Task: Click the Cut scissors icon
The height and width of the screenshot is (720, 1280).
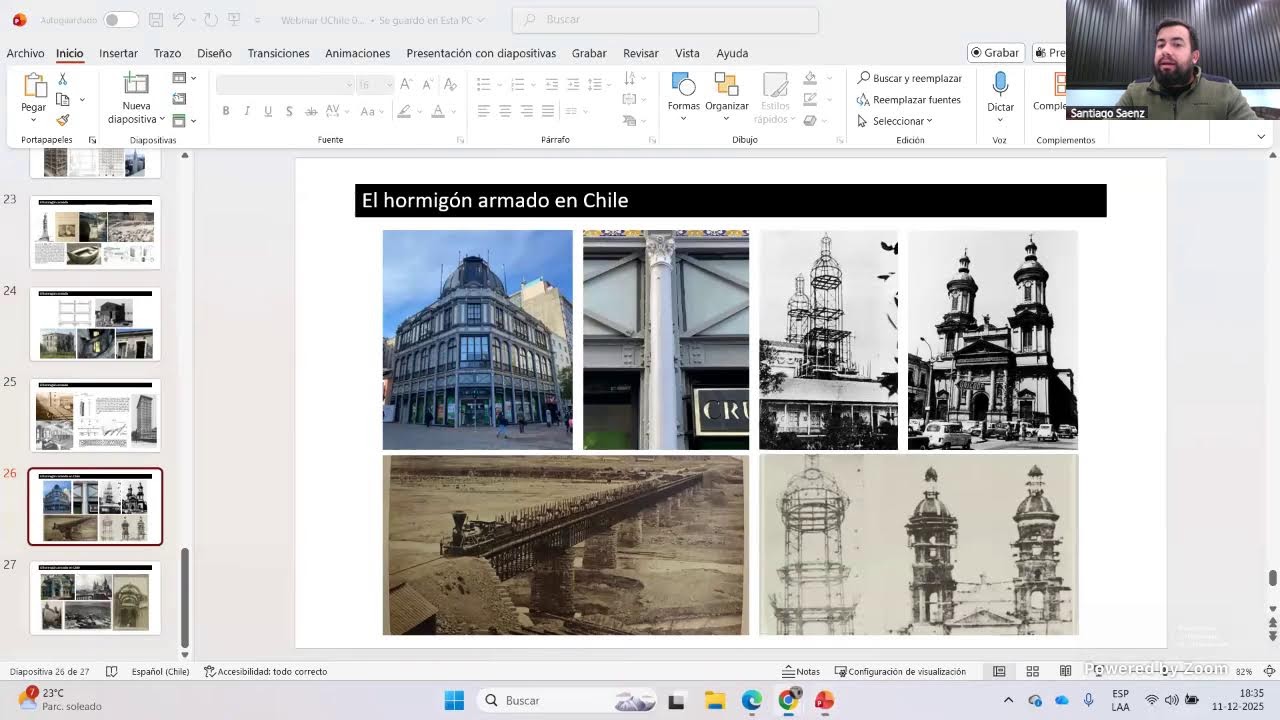Action: click(x=62, y=79)
